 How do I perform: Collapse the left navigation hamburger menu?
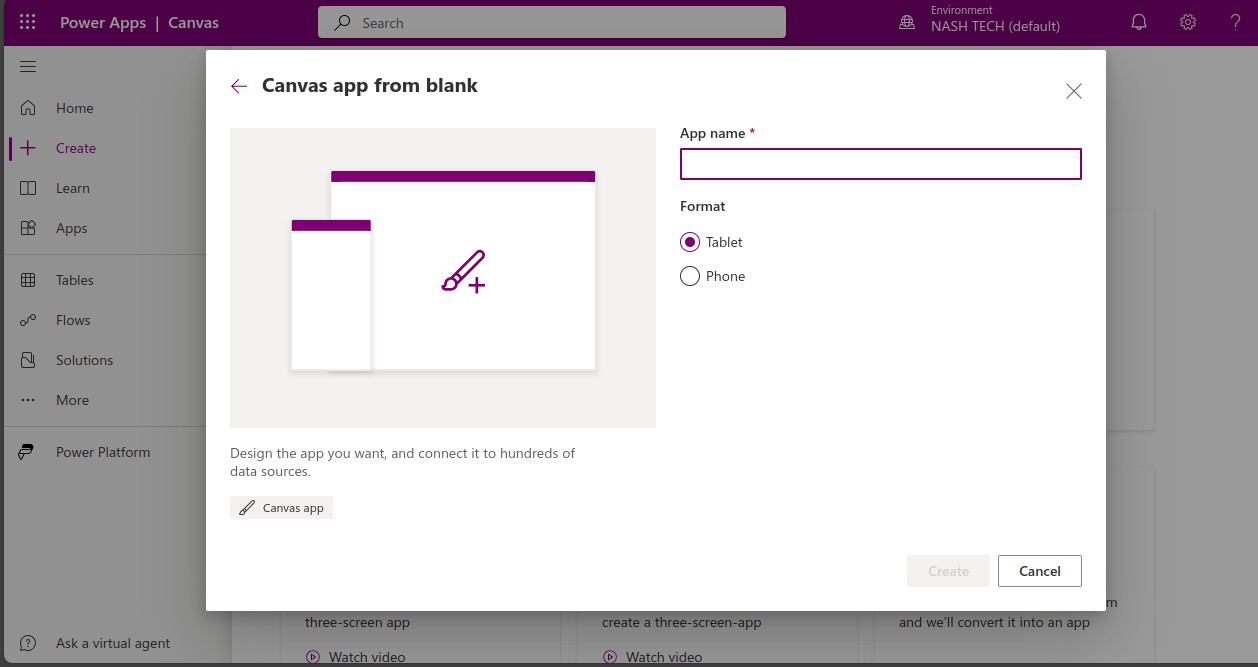[x=28, y=67]
